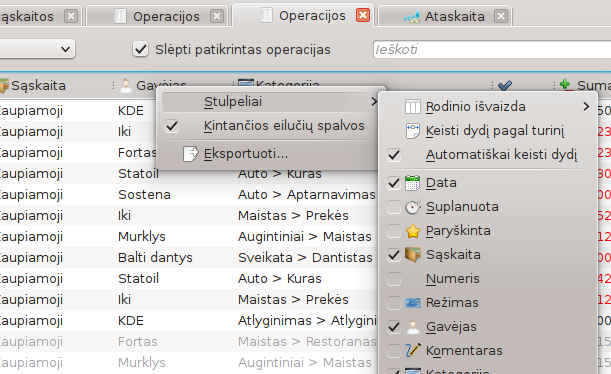Click the active Operacijos tab document icon
This screenshot has width=611, height=374.
pyautogui.click(x=266, y=16)
